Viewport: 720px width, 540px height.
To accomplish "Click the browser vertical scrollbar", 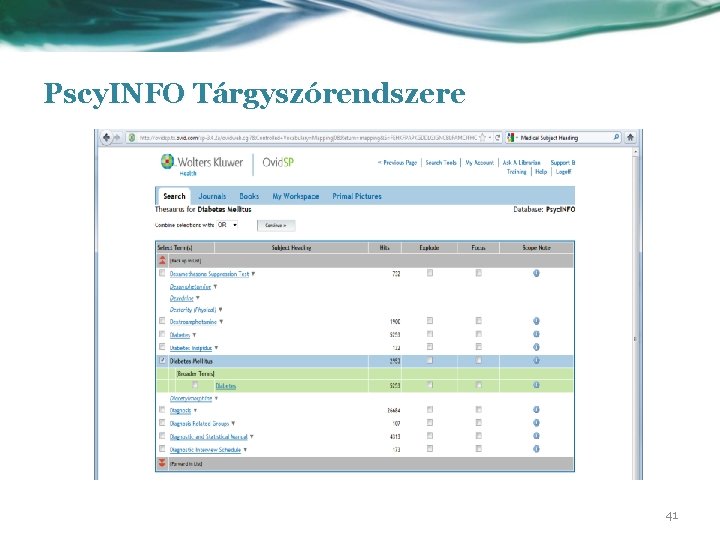I will click(636, 315).
